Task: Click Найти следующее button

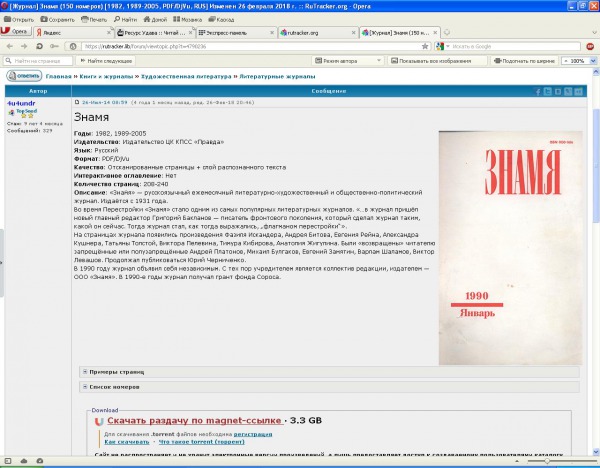Action: (106, 61)
